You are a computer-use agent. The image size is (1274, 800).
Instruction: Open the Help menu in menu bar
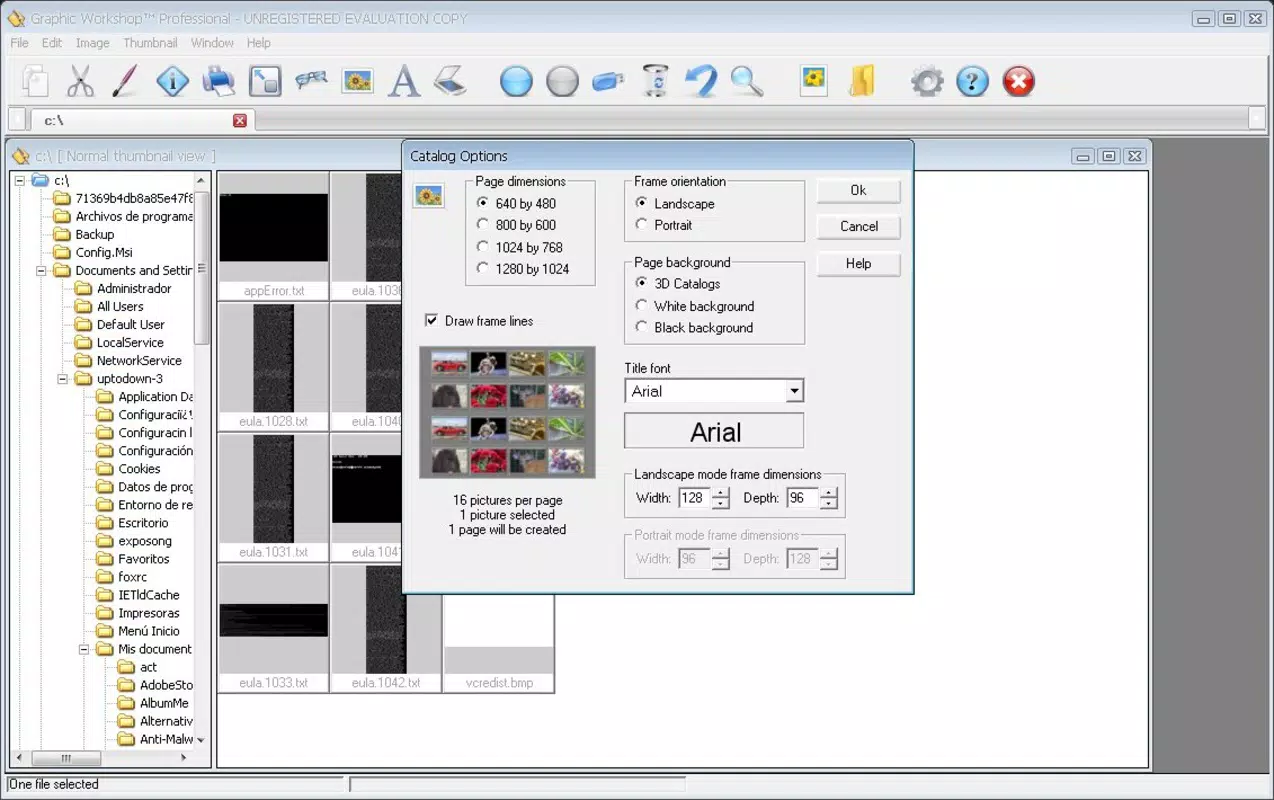(259, 43)
